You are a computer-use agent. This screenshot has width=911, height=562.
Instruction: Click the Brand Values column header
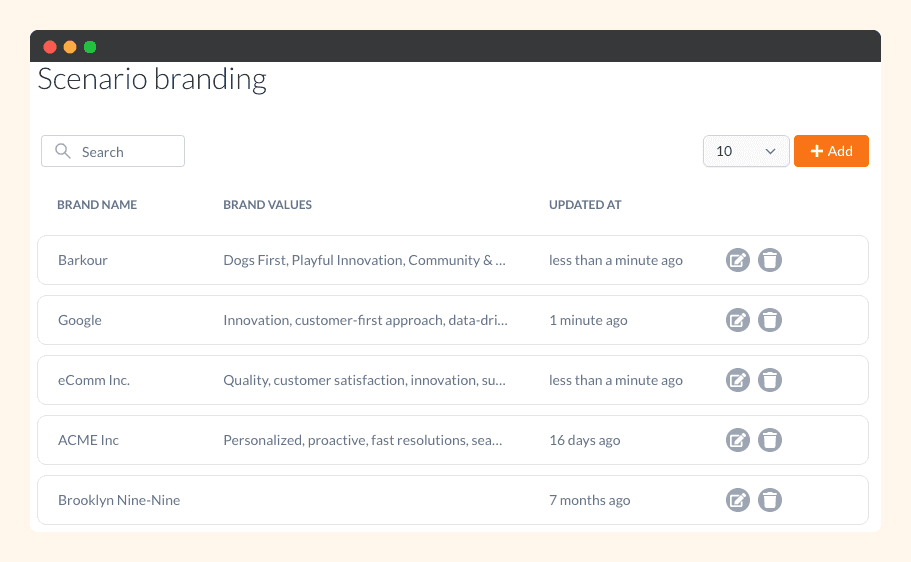pos(267,205)
